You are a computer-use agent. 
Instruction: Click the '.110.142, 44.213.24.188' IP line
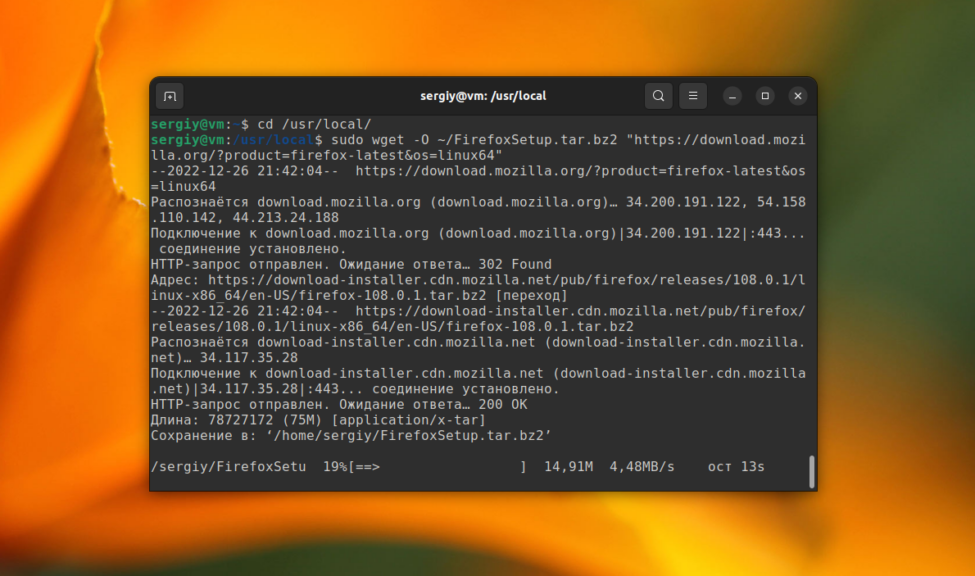245,218
